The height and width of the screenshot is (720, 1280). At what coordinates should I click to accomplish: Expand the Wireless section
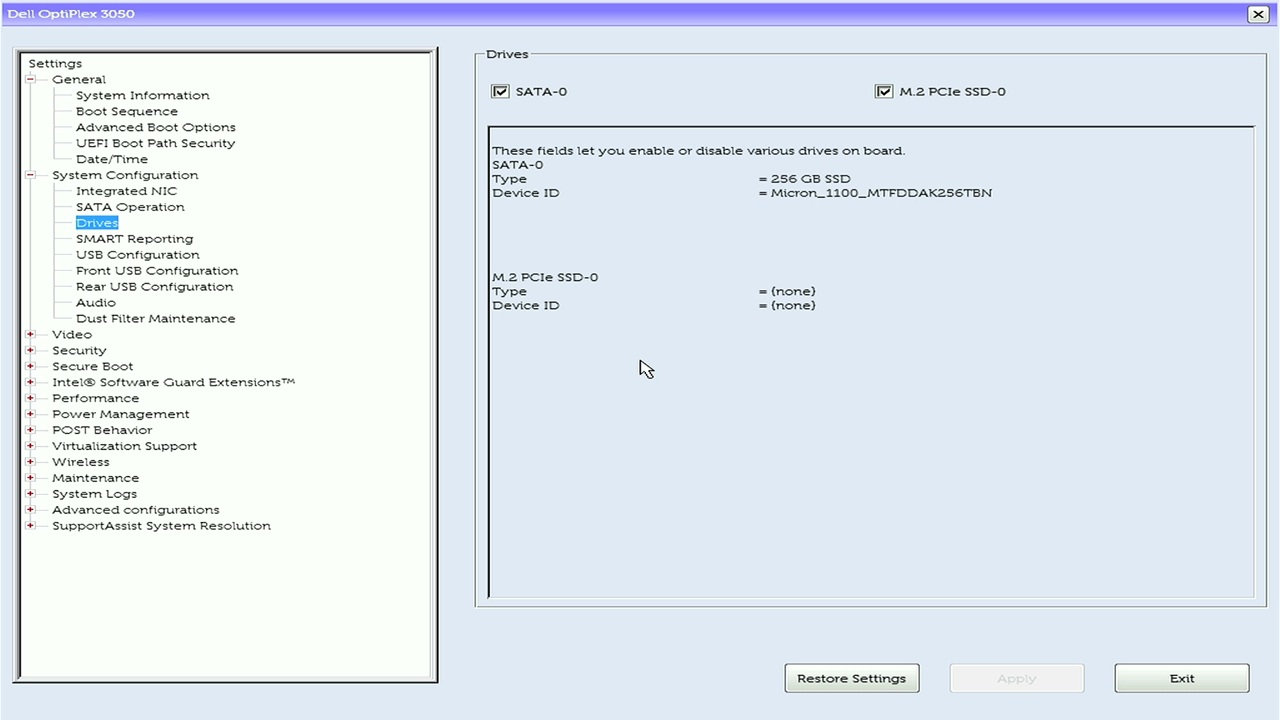[30, 462]
